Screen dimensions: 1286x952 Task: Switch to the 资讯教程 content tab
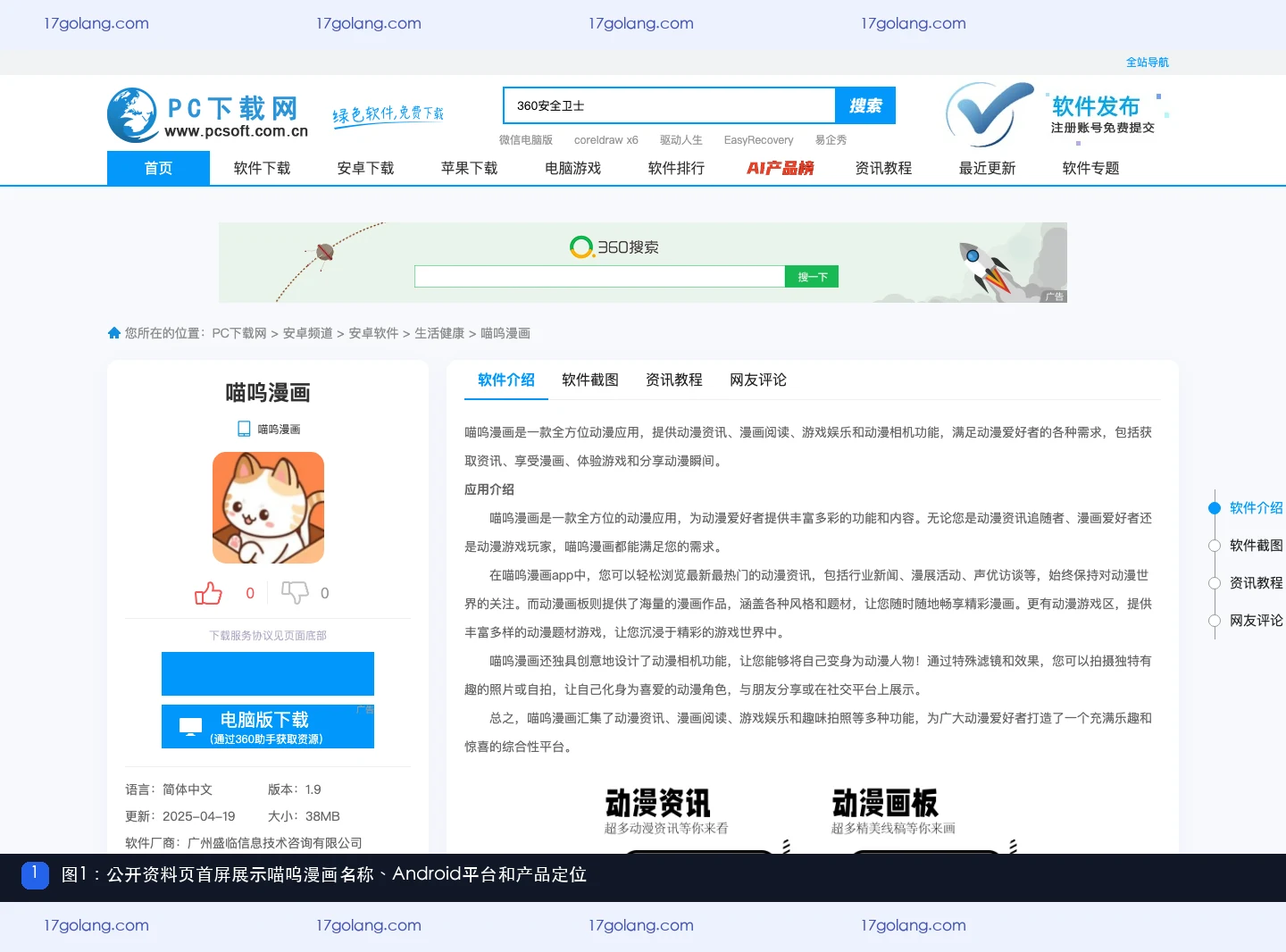674,380
